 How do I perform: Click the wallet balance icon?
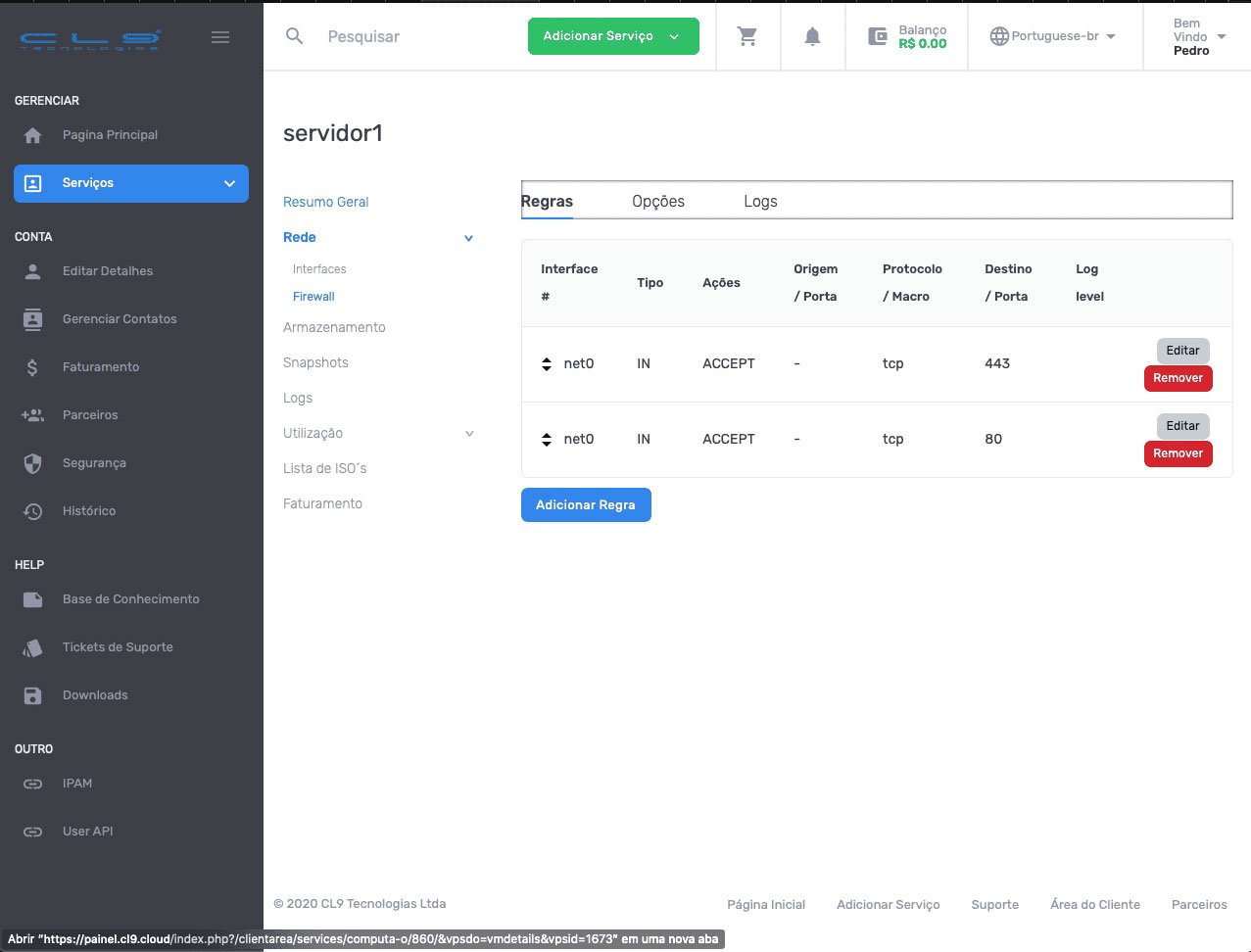pos(878,36)
